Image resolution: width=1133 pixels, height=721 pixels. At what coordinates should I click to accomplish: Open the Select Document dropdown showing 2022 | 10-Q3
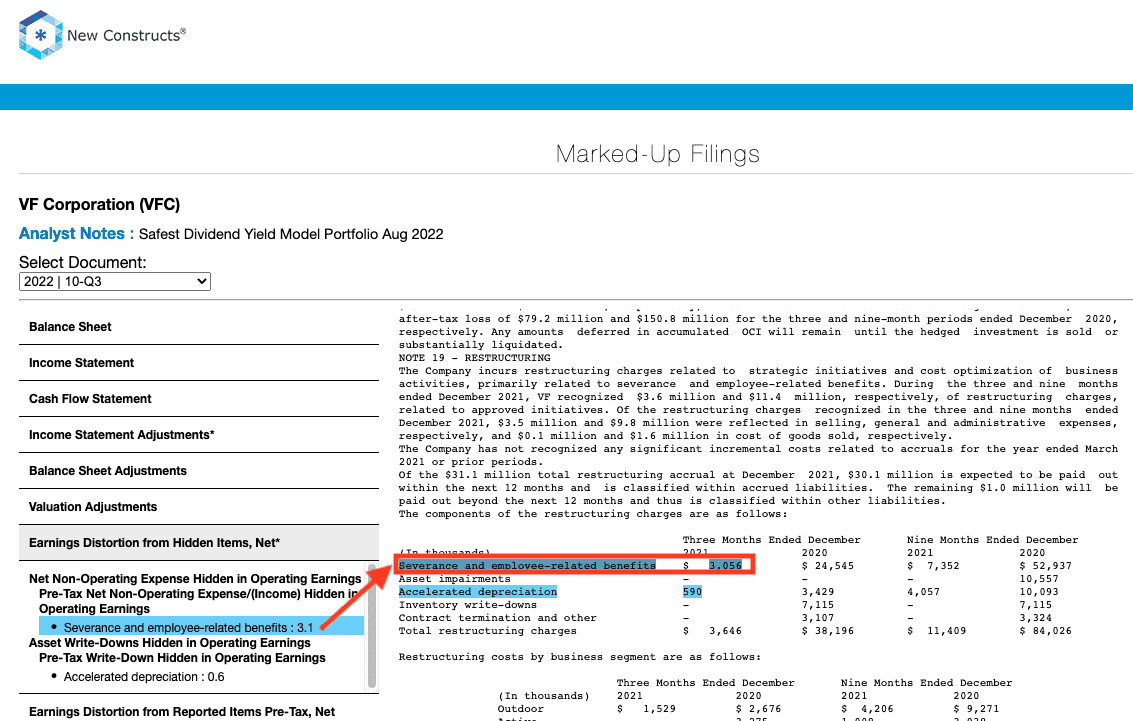click(x=115, y=282)
